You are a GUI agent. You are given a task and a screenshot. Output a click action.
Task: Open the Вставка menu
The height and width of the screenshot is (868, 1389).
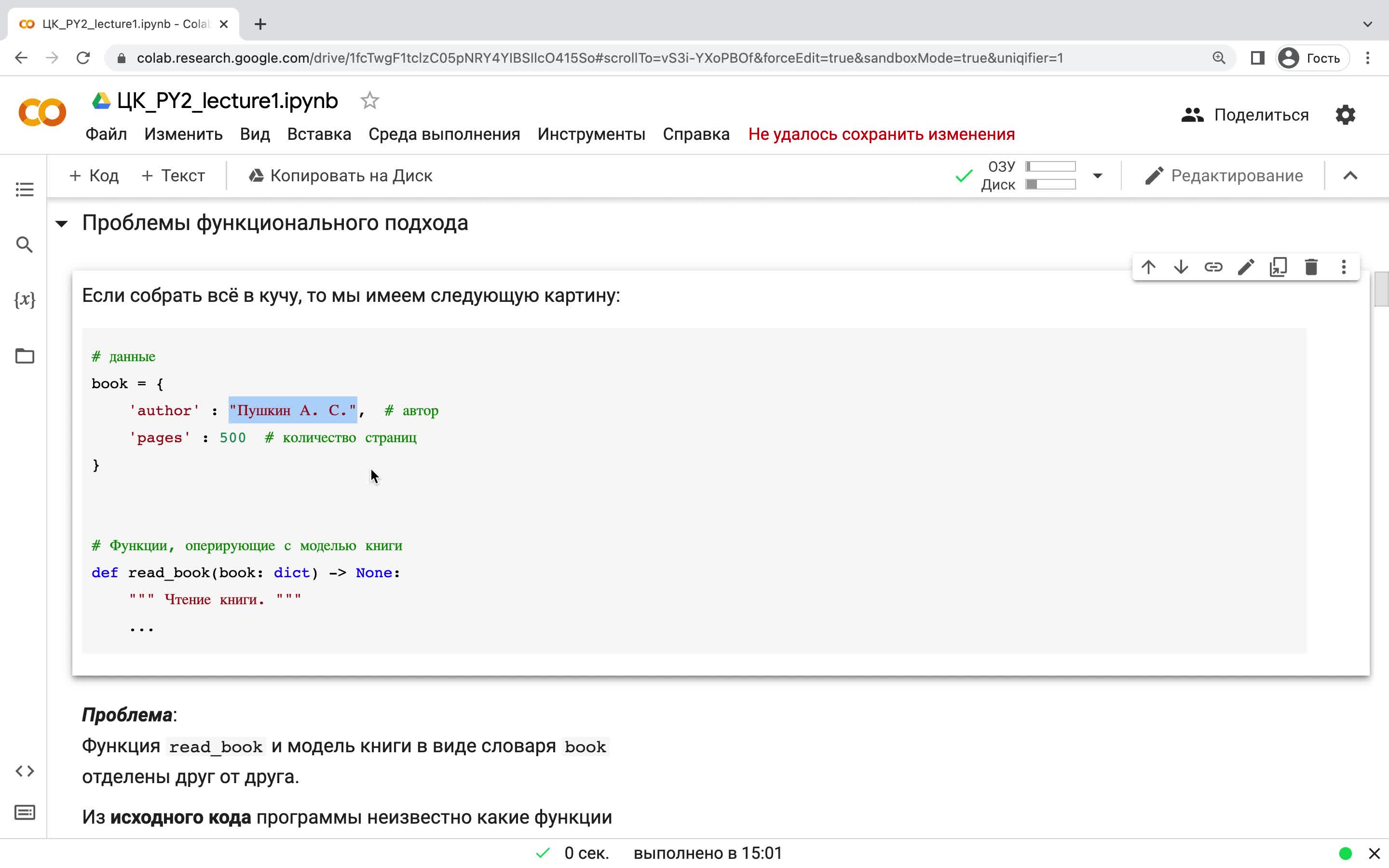(319, 135)
